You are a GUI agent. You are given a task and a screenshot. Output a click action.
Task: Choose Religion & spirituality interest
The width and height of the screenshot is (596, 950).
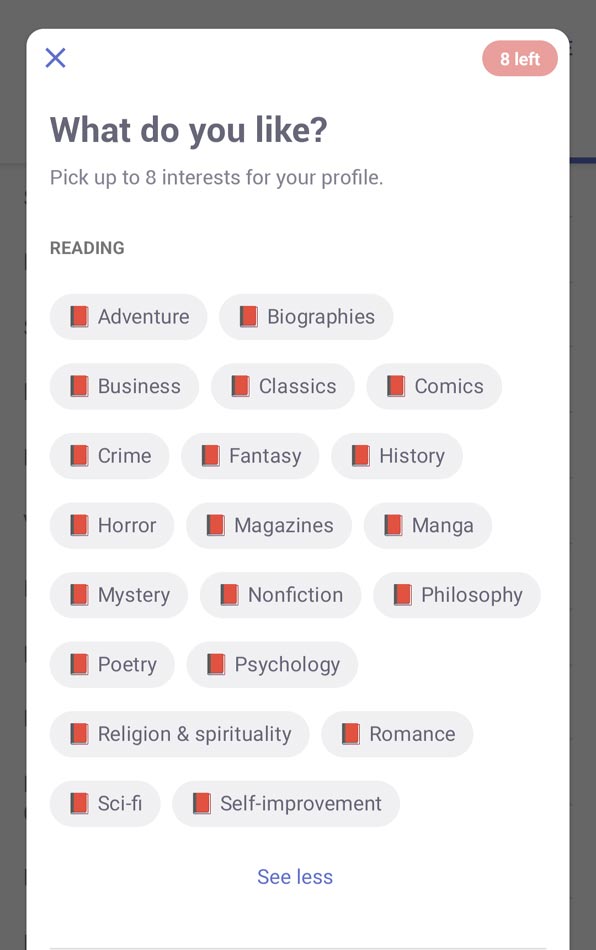point(179,734)
